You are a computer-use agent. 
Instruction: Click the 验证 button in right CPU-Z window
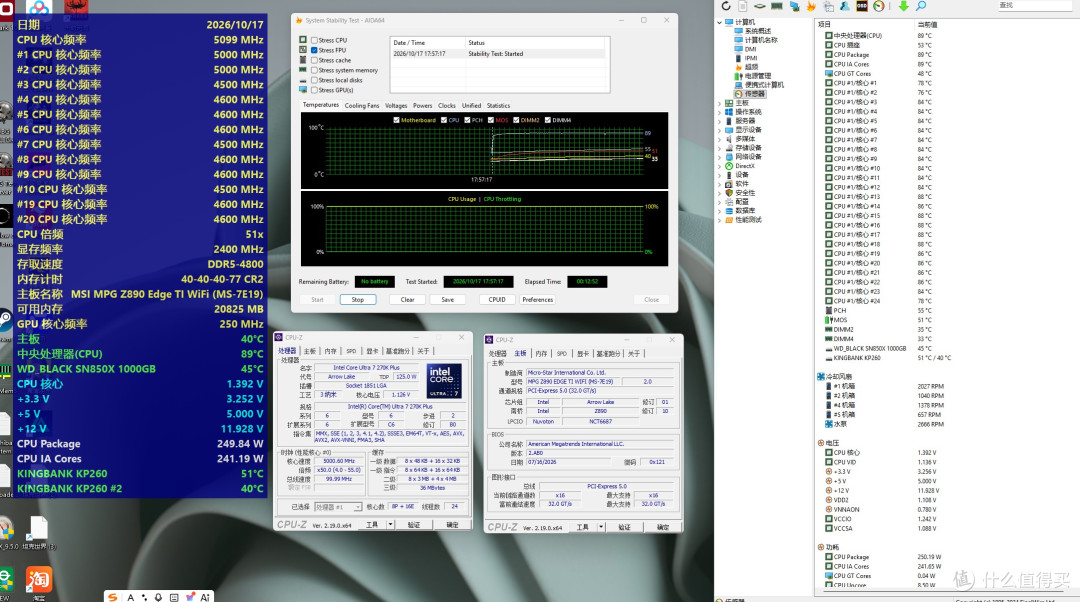coord(624,528)
